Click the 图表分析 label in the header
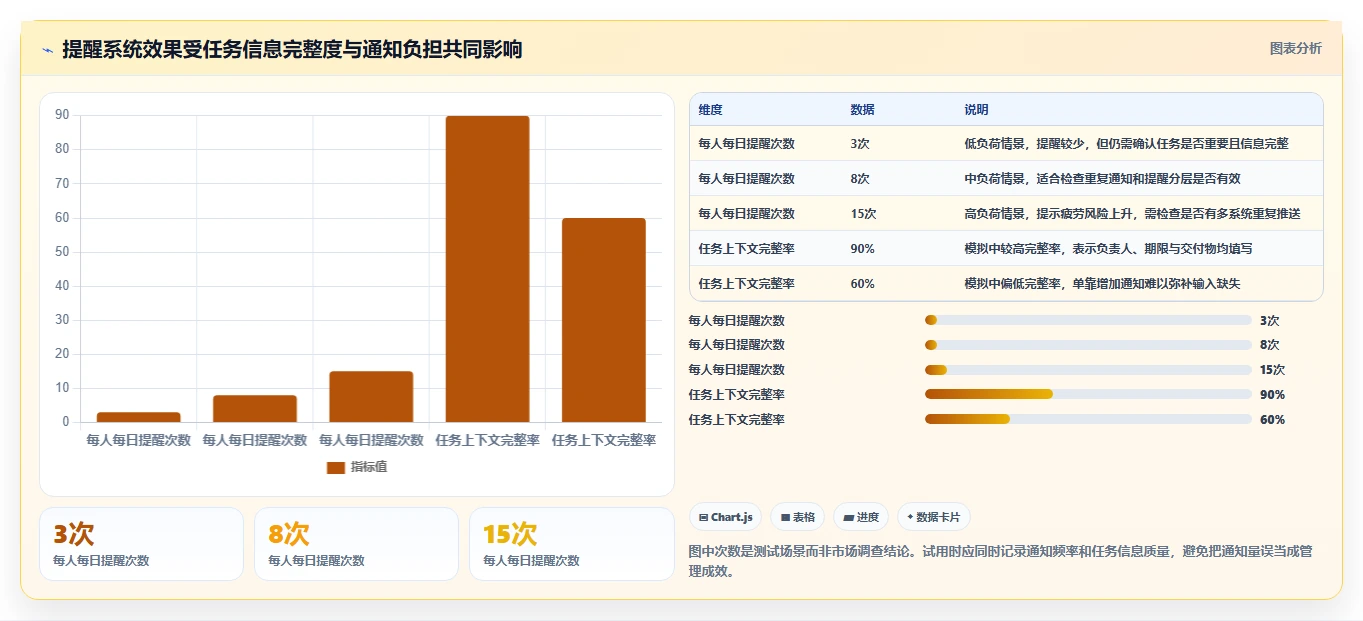 coord(1295,49)
